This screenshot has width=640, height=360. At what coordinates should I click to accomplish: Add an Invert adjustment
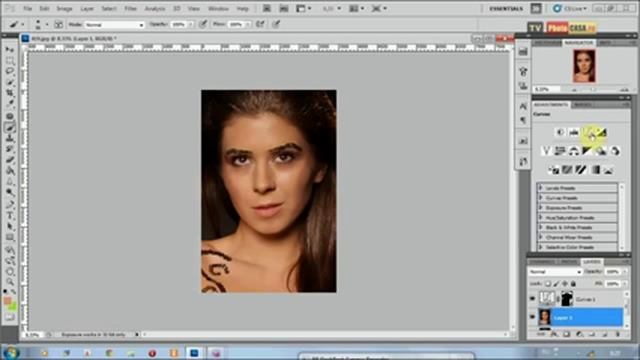point(553,170)
